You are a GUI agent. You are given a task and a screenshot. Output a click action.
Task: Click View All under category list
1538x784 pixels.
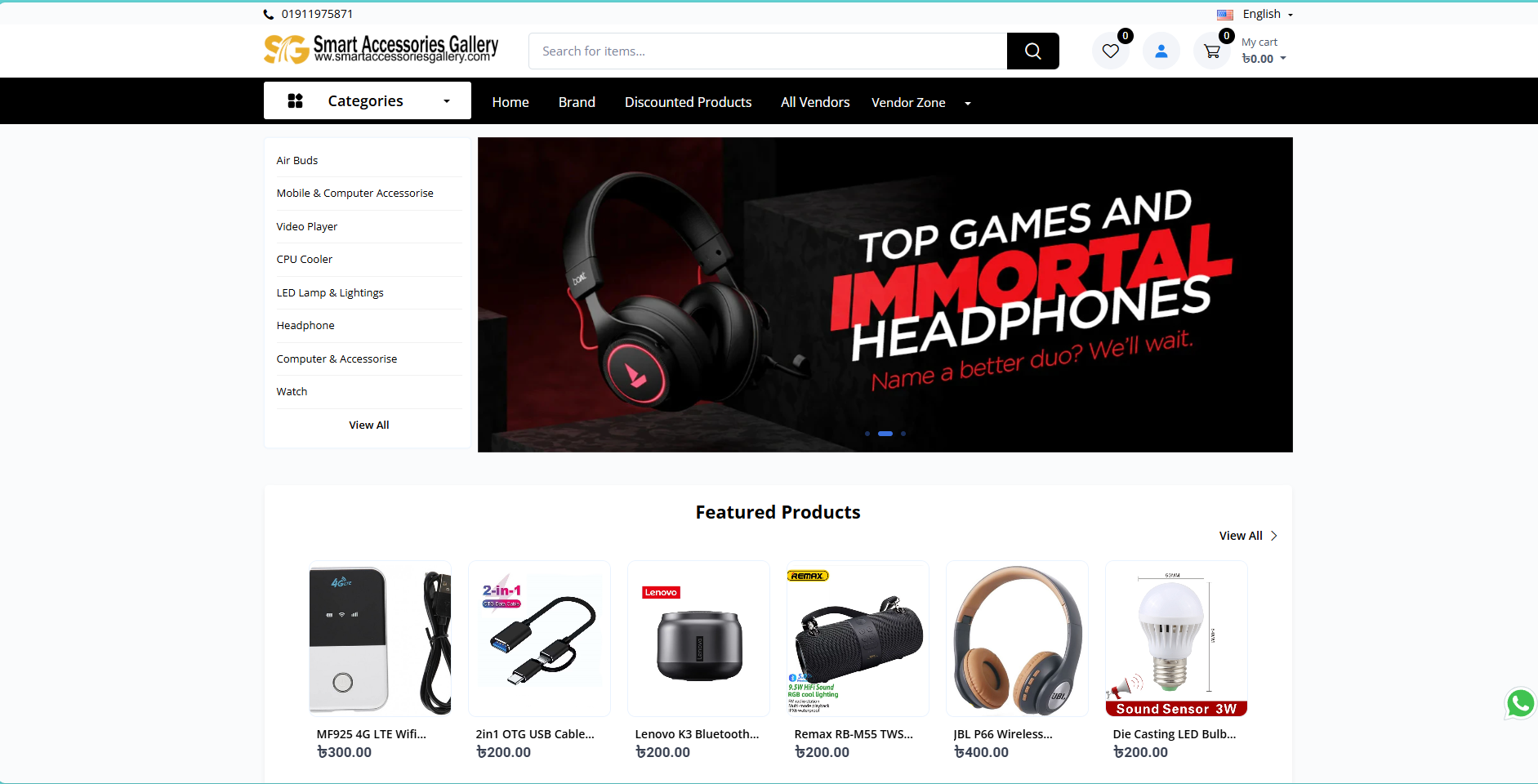tap(369, 425)
